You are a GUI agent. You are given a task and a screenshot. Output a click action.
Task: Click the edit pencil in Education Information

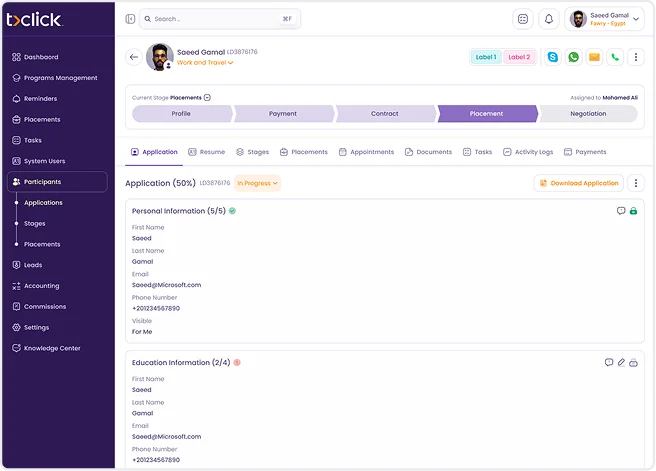point(621,362)
